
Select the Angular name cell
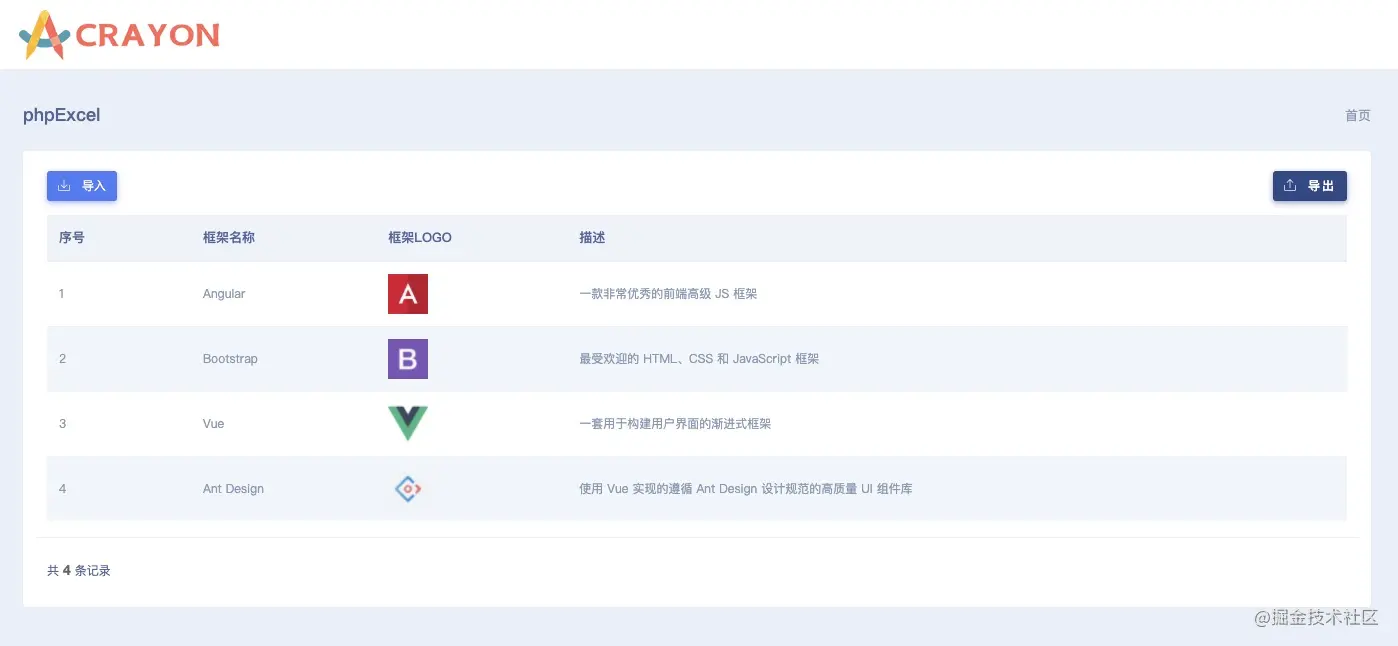224,294
